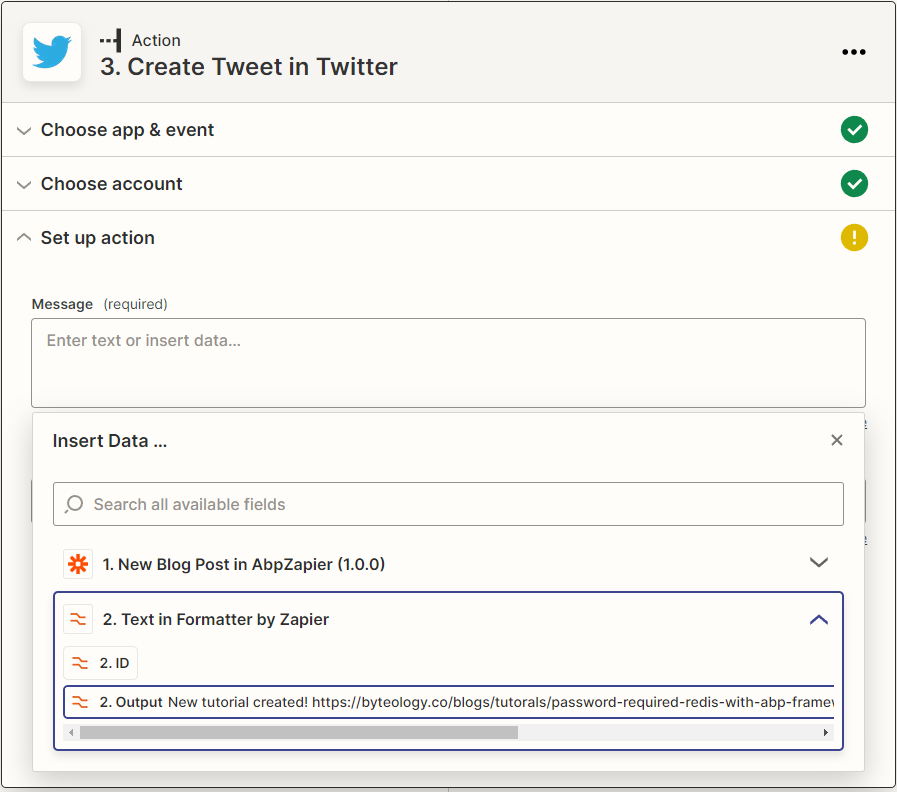Screen dimensions: 897x792
Task: Click the Formatter by Zapier step icon
Action: click(78, 619)
